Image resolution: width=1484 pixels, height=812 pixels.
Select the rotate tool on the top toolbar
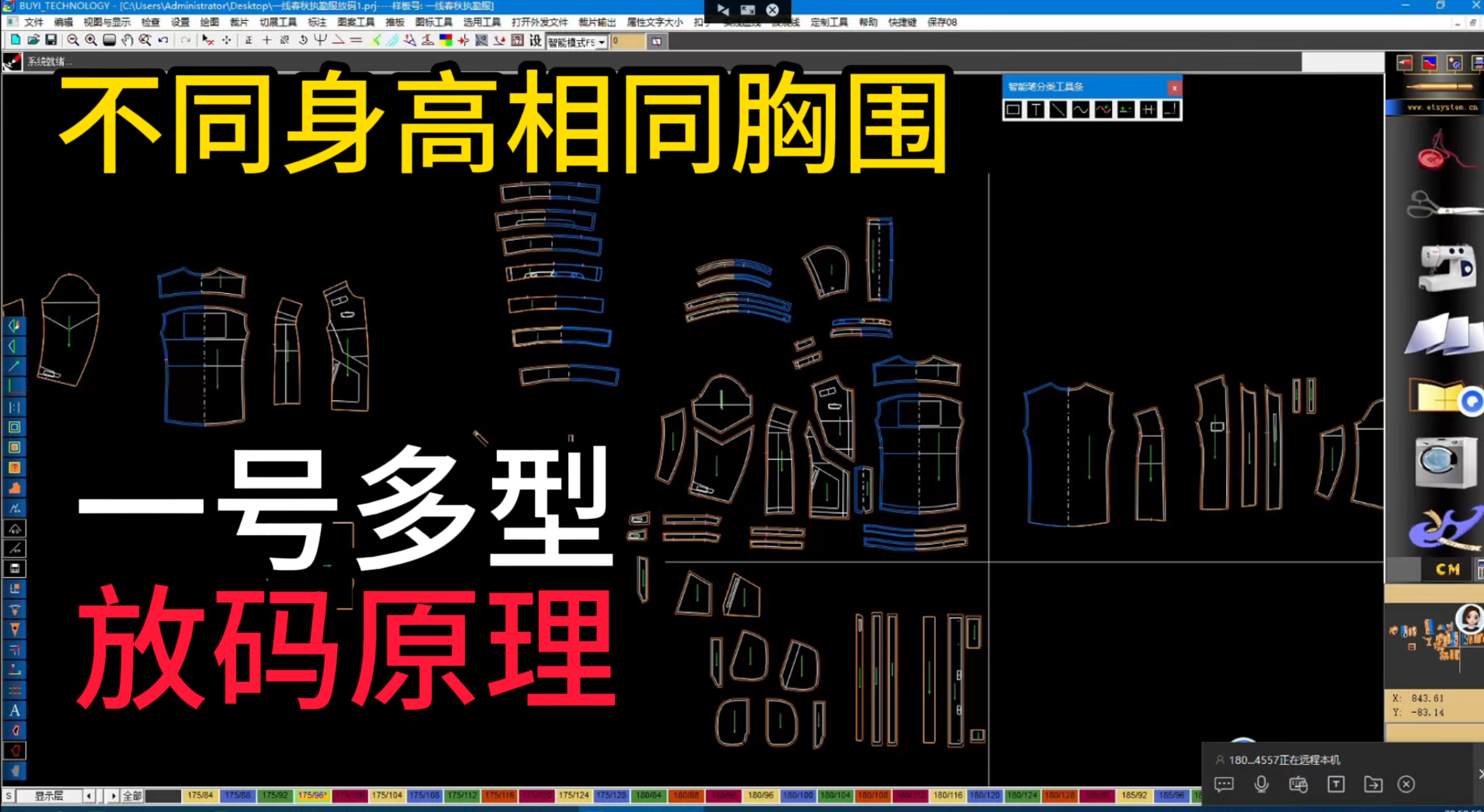[x=303, y=41]
